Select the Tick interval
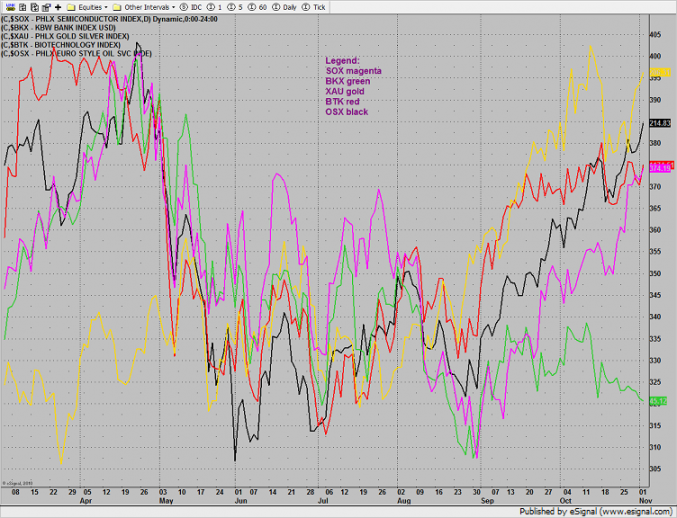This screenshot has width=677, height=518. click(314, 7)
